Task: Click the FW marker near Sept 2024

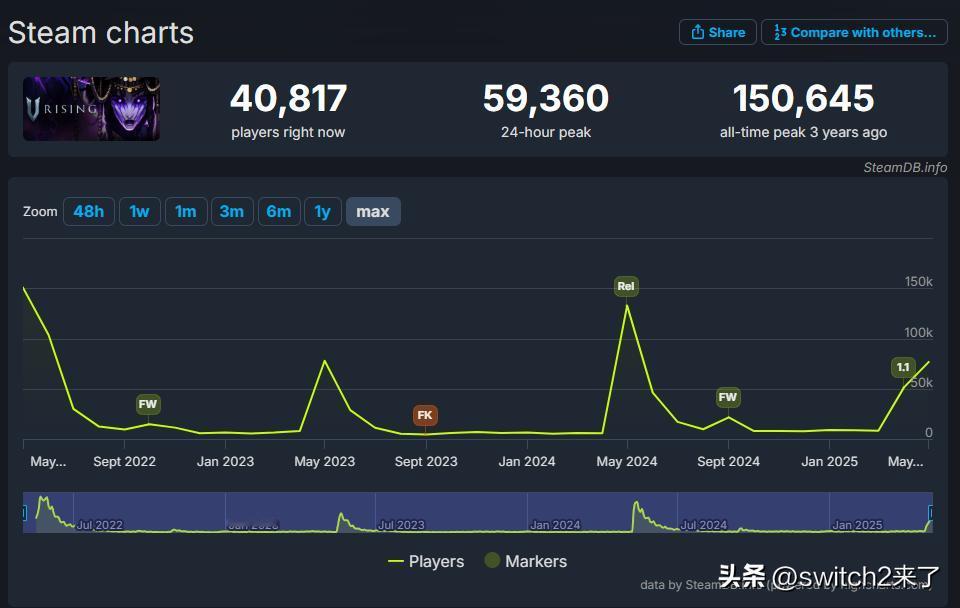Action: [x=727, y=397]
